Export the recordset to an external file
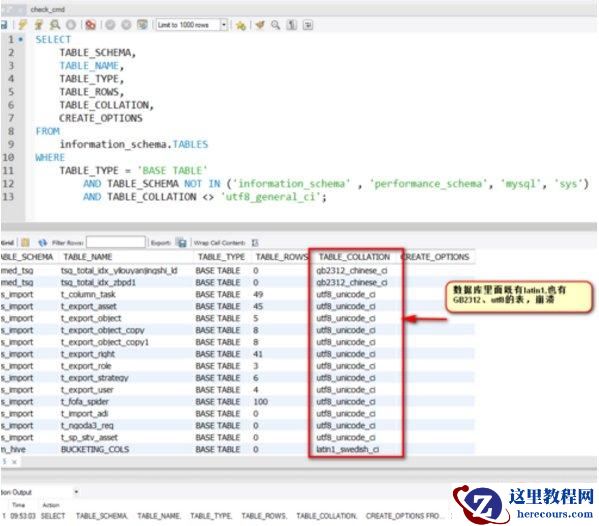 coord(181,243)
